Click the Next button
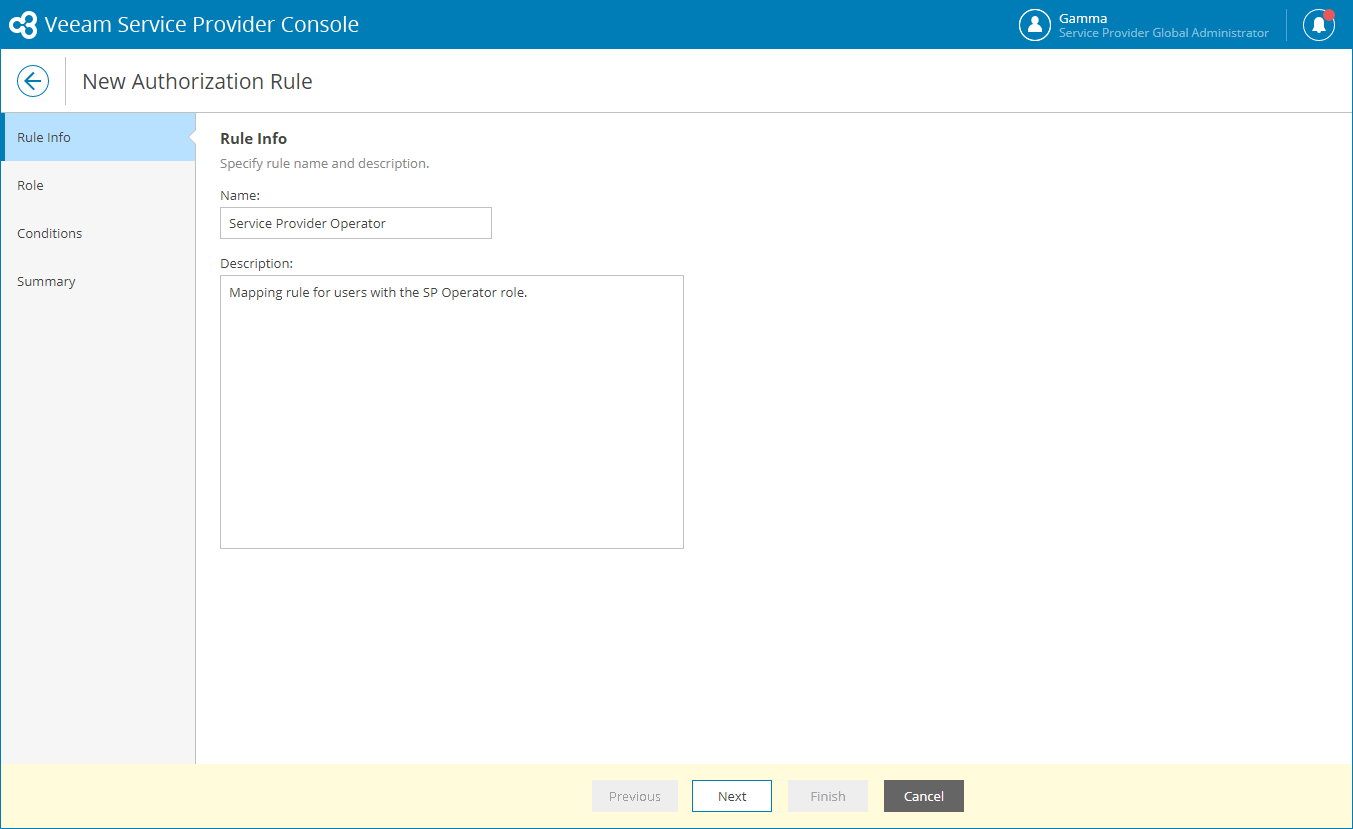Screen dimensions: 1353x829 point(732,796)
